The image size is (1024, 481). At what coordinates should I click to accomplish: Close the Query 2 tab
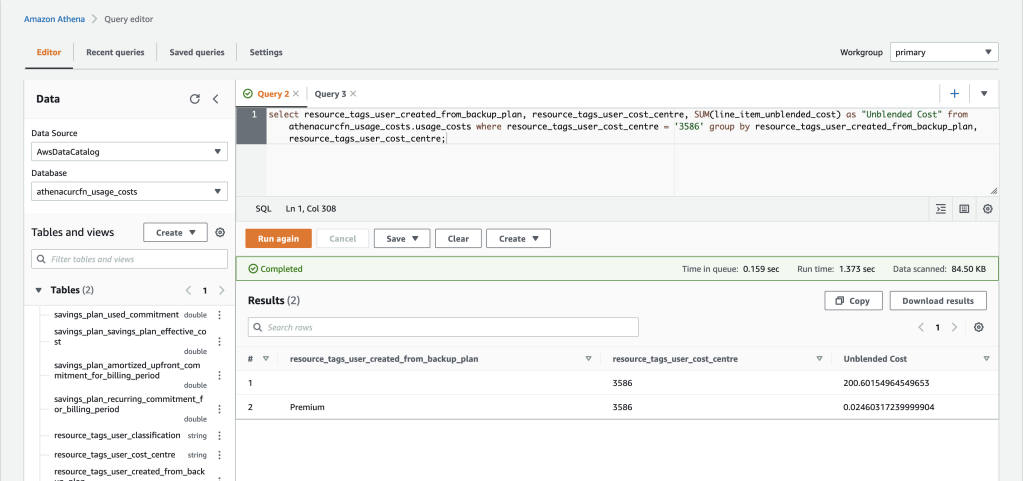(x=296, y=94)
